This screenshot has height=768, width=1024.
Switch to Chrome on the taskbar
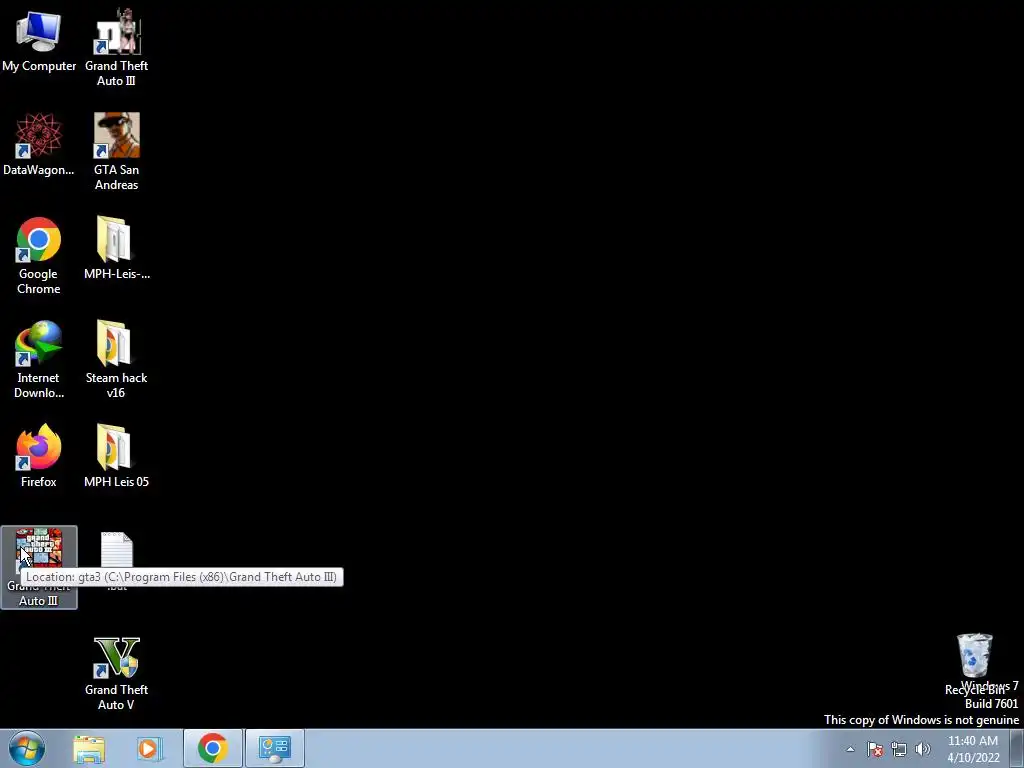pos(212,748)
